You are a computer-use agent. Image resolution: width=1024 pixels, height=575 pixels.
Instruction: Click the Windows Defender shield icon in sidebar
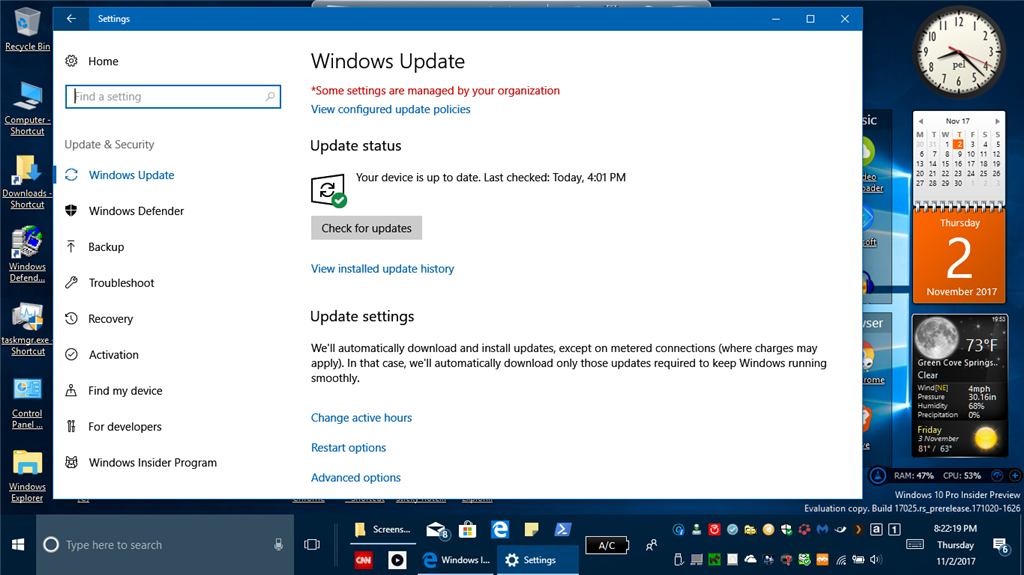point(71,210)
